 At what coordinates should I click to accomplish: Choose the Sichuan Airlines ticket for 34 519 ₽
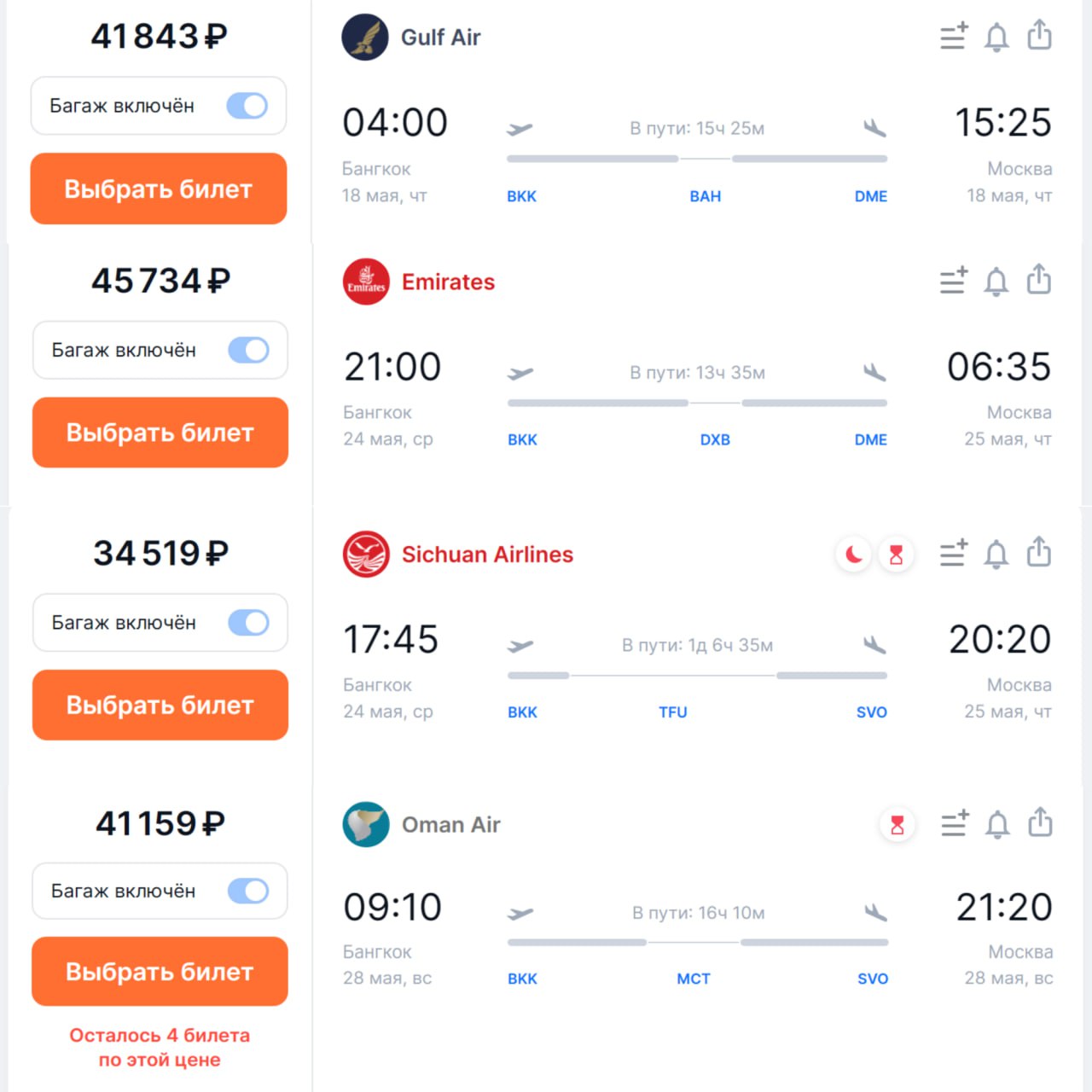pos(160,705)
